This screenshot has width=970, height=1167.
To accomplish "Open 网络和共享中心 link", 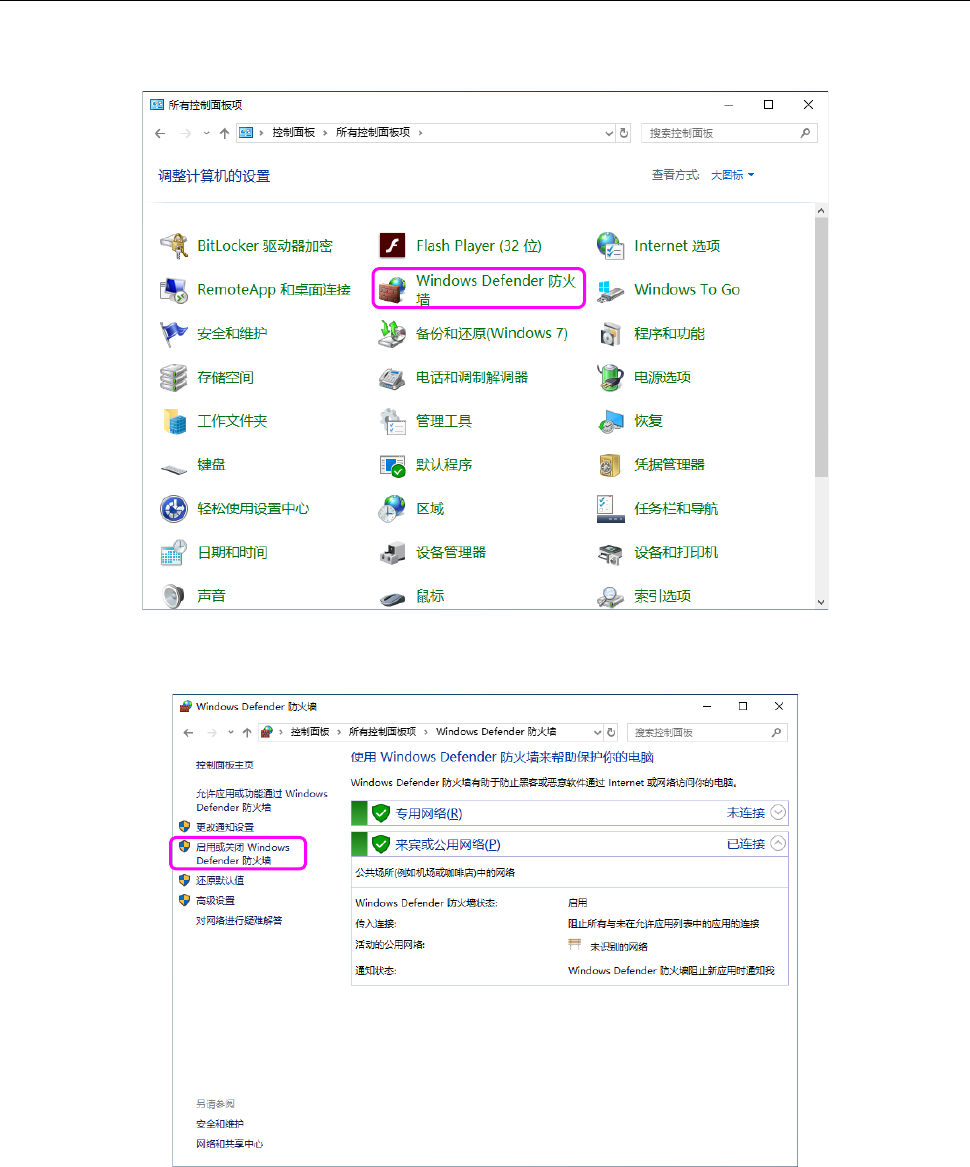I will coord(229,1144).
